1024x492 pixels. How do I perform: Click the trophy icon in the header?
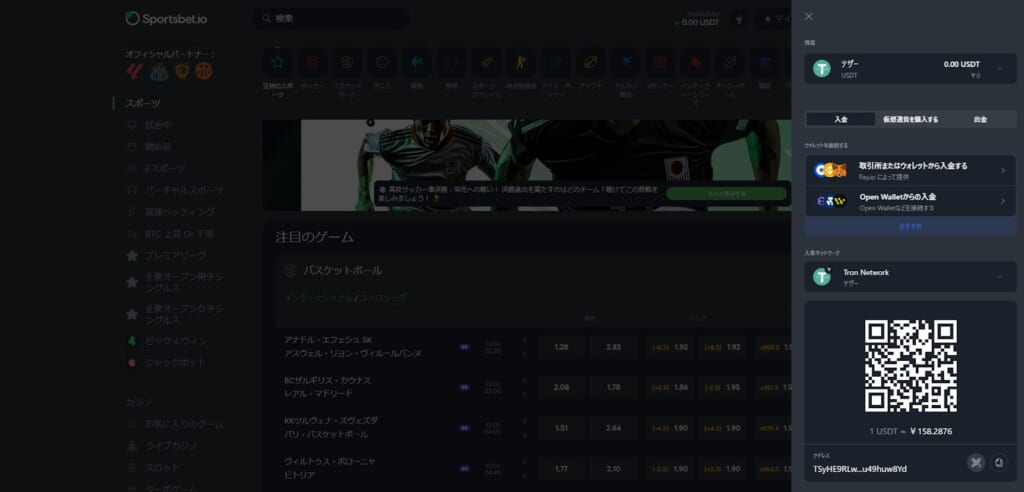[x=739, y=20]
